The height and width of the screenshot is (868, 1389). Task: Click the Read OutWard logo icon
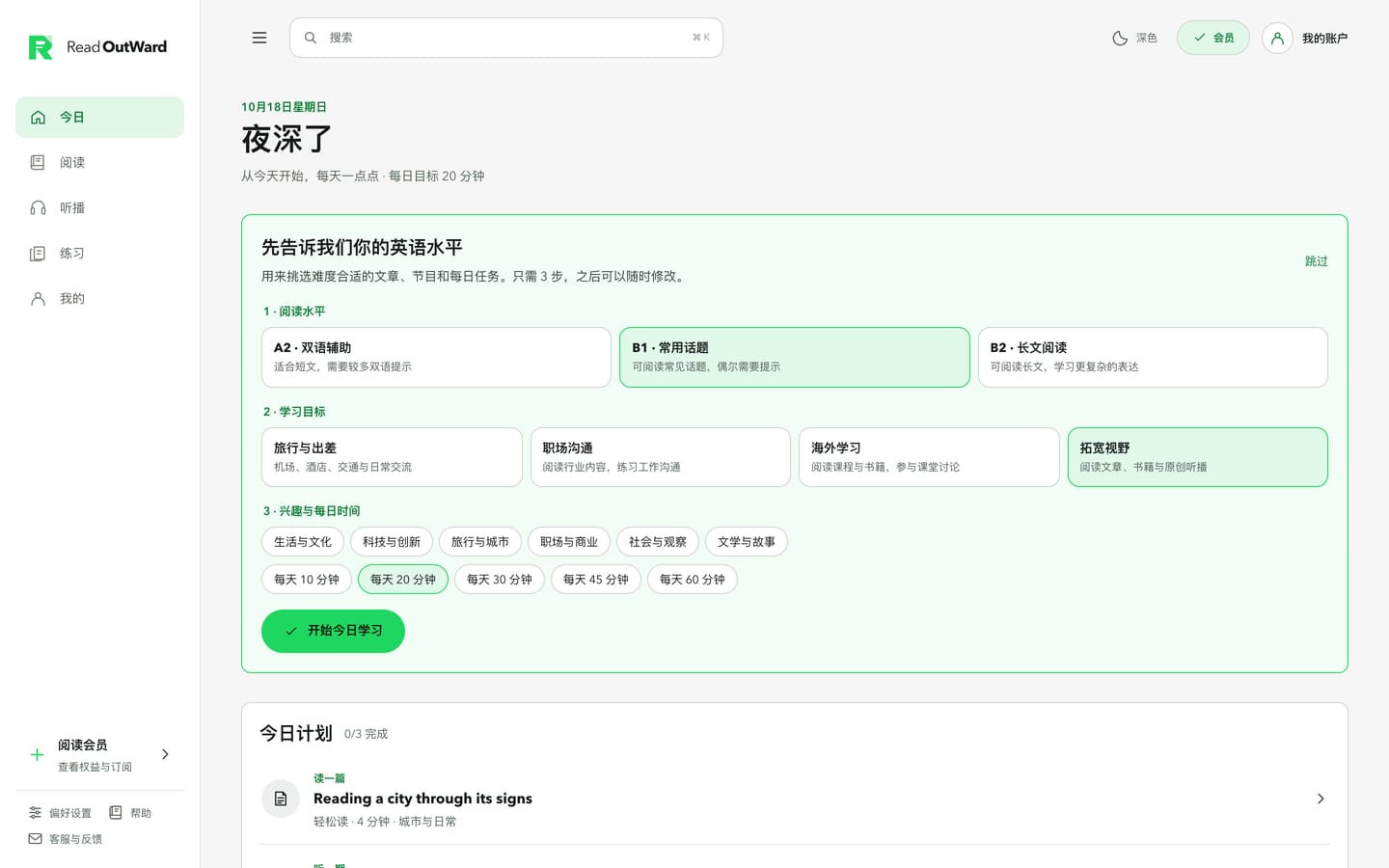pos(41,47)
